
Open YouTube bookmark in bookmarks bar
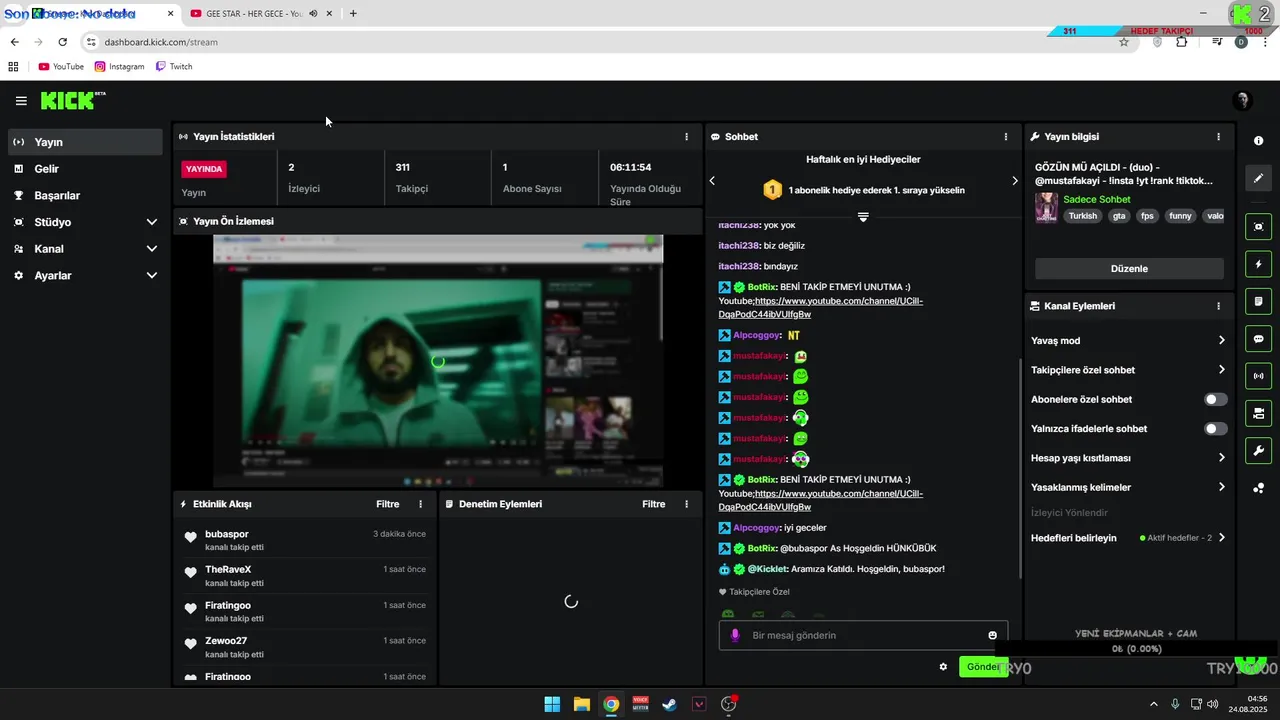tap(61, 67)
